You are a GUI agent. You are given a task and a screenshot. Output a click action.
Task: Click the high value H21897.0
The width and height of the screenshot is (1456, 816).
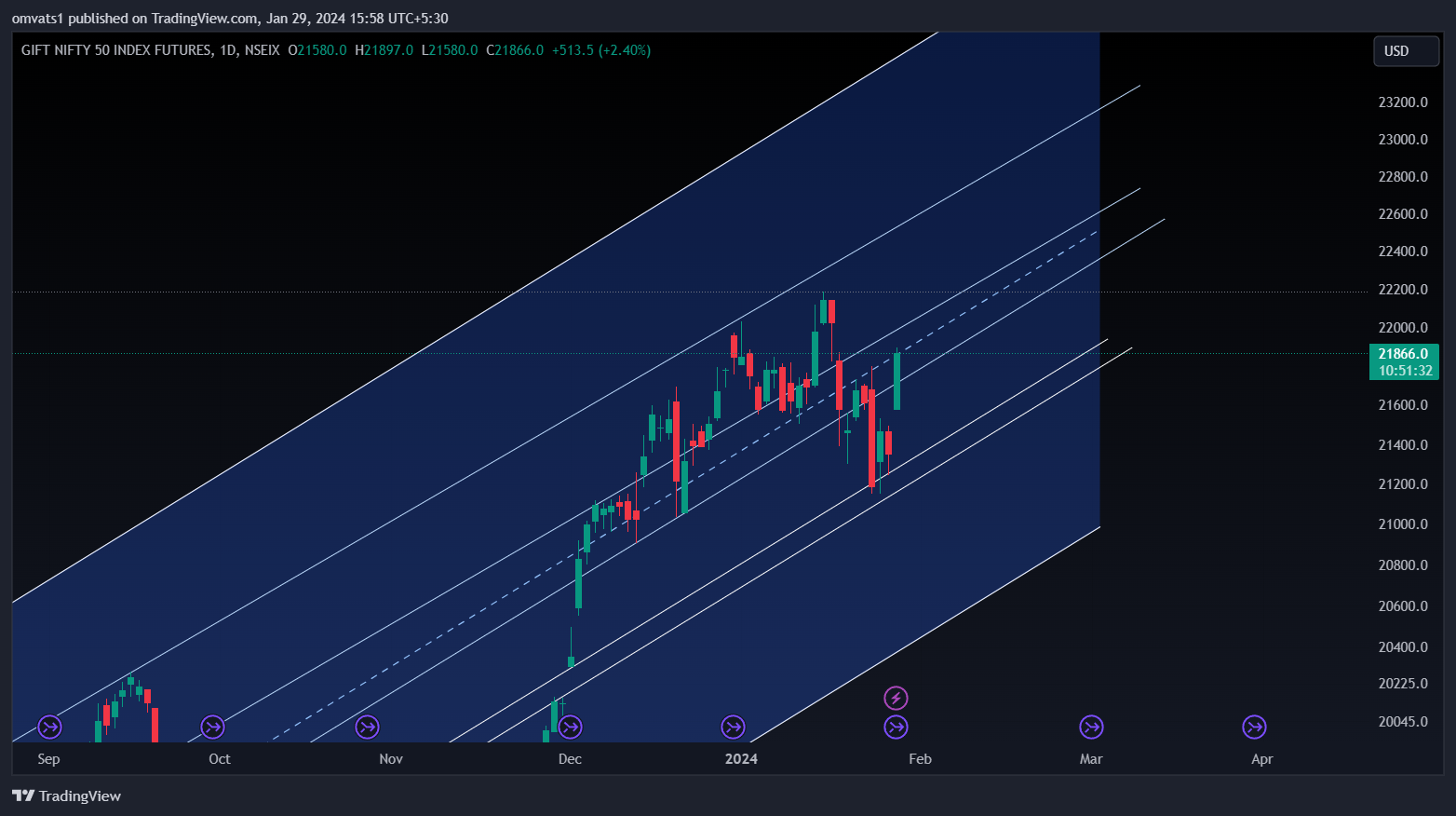pos(384,50)
